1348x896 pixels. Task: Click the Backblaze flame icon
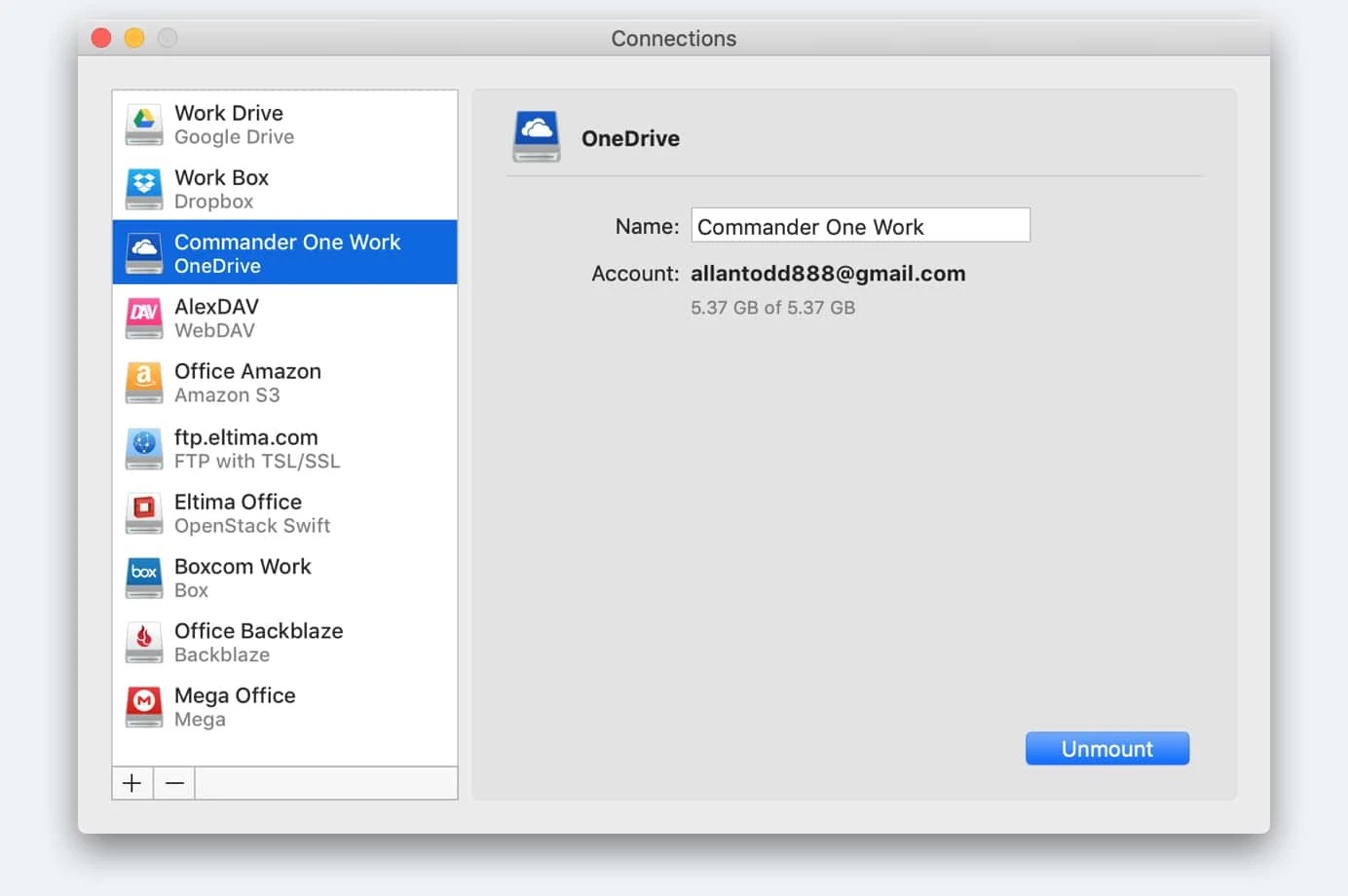[144, 642]
